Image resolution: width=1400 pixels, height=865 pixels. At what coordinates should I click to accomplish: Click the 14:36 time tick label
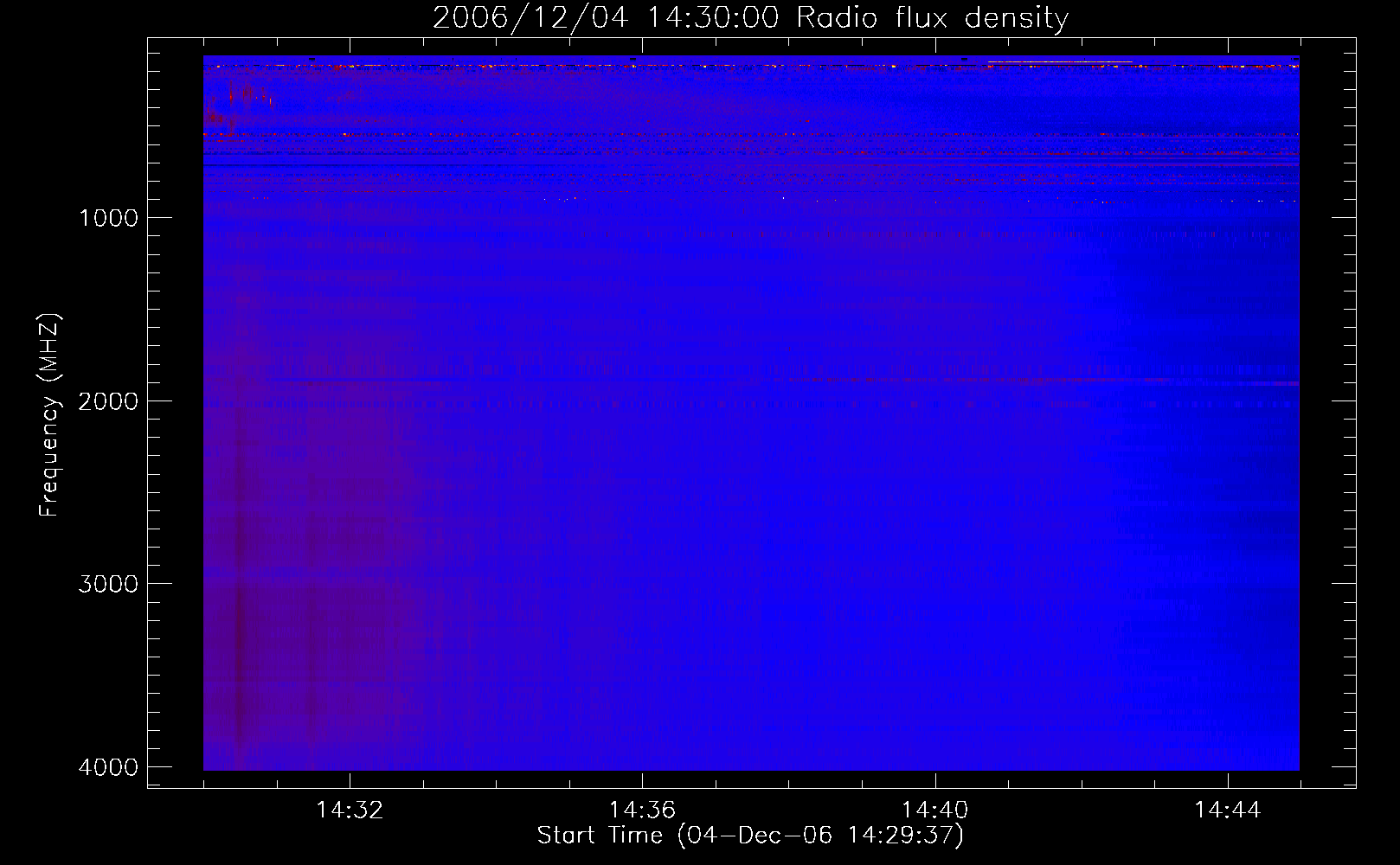pyautogui.click(x=642, y=811)
